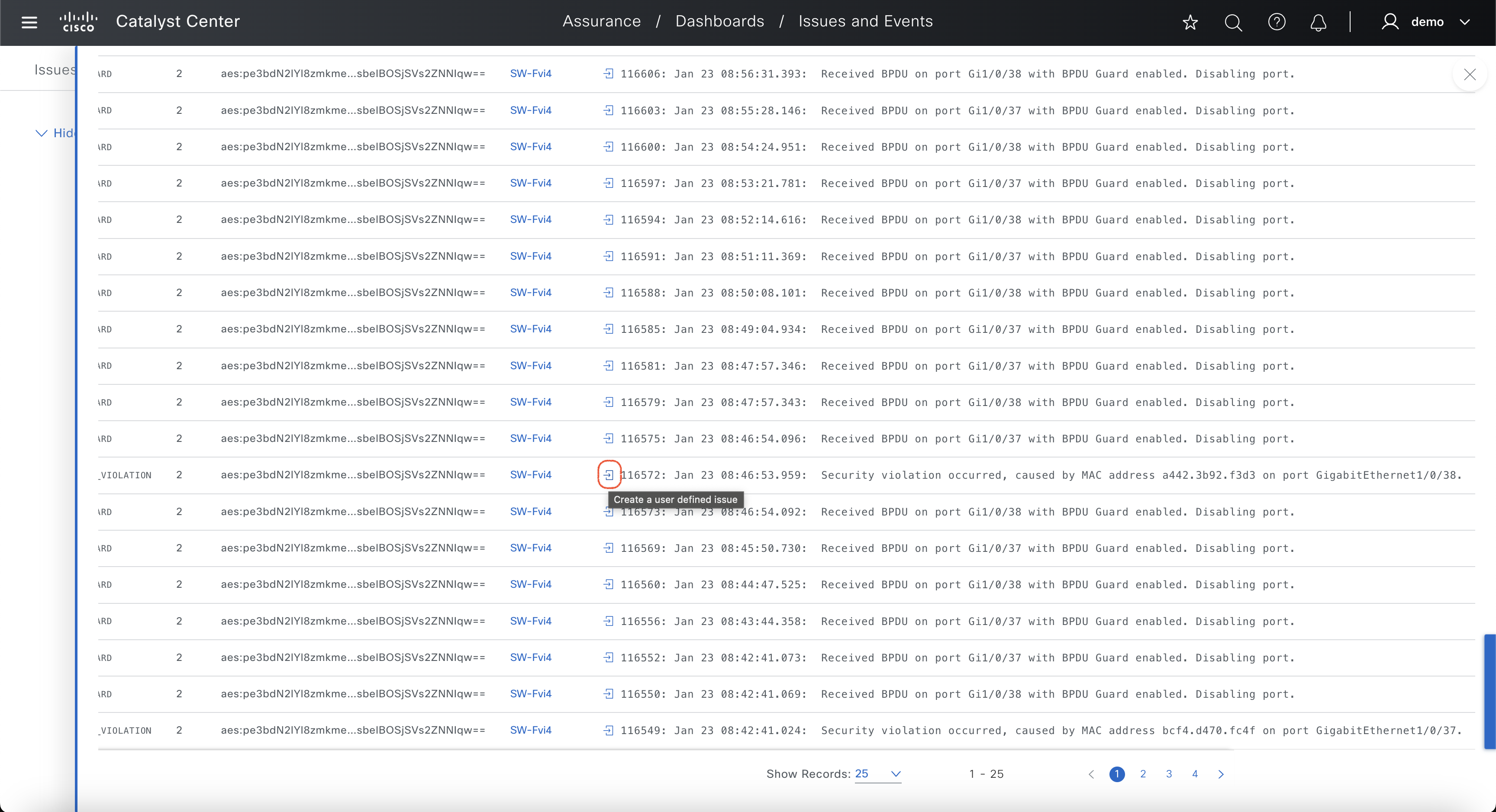Screen dimensions: 1496x812
Task: Click the 1 - 25 record range text
Action: [x=986, y=774]
